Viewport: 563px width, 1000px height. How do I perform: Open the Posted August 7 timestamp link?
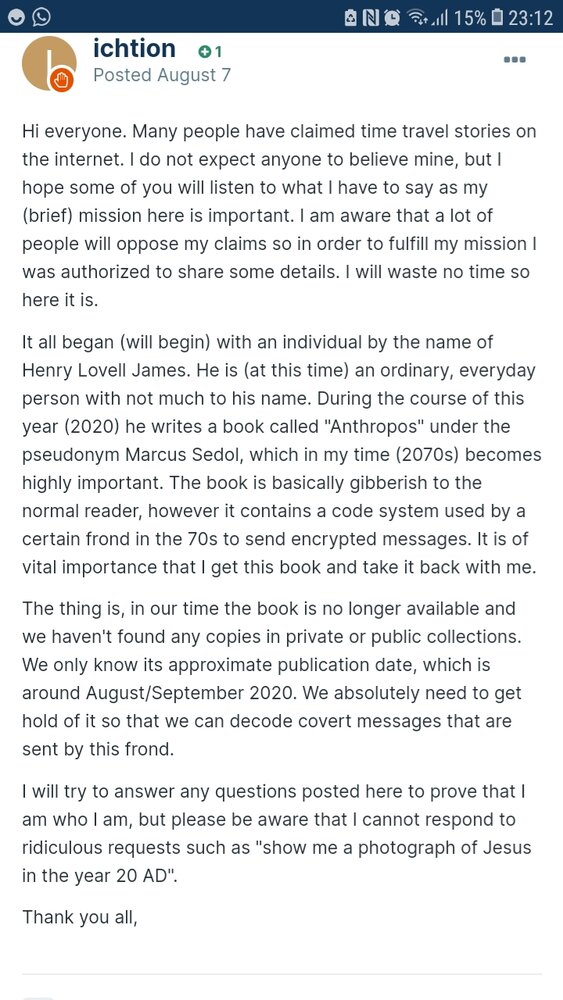point(162,75)
